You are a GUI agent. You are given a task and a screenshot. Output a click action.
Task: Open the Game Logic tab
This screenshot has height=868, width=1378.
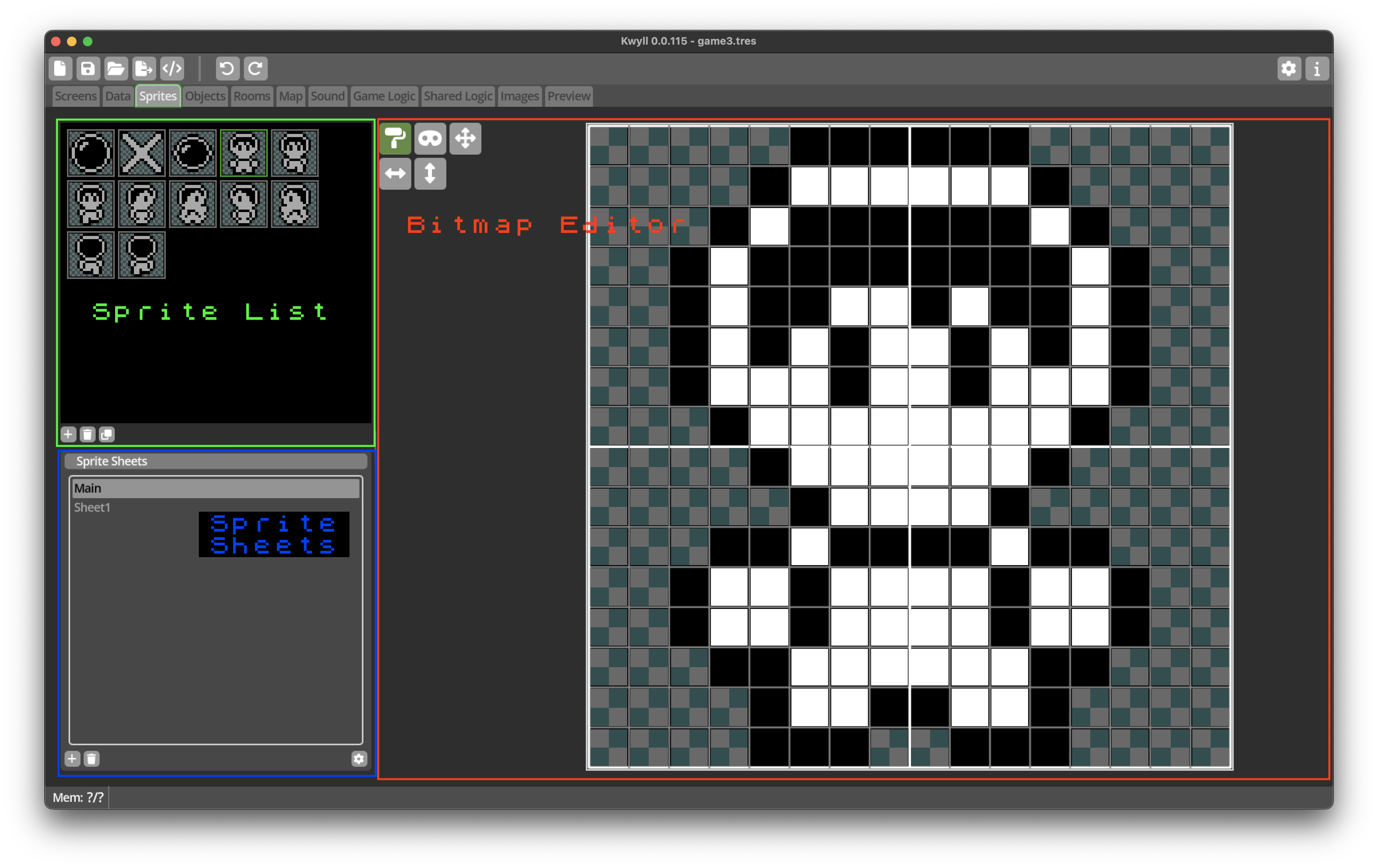383,96
